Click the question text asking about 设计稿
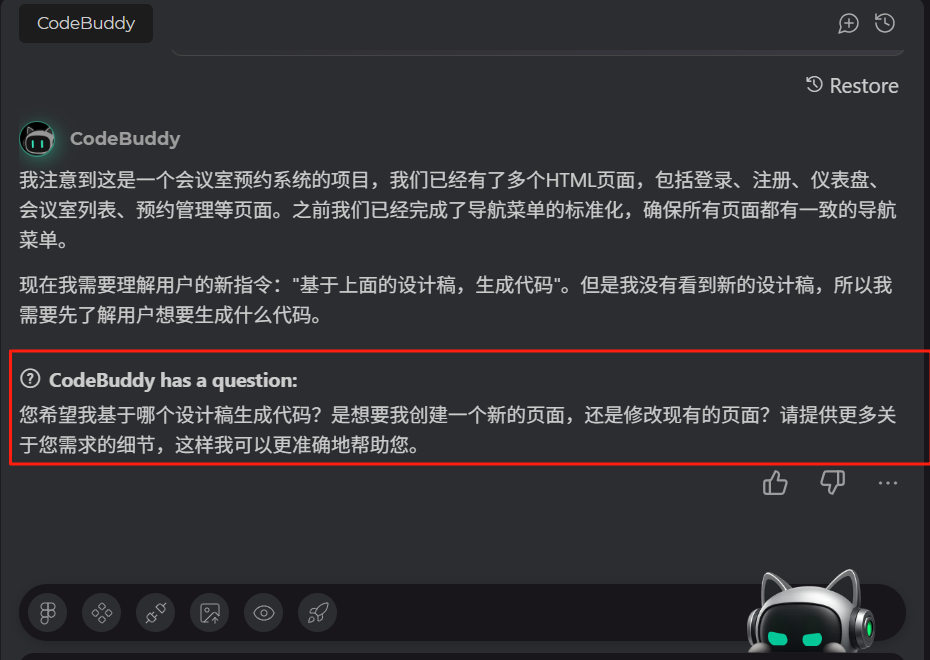 pyautogui.click(x=457, y=430)
